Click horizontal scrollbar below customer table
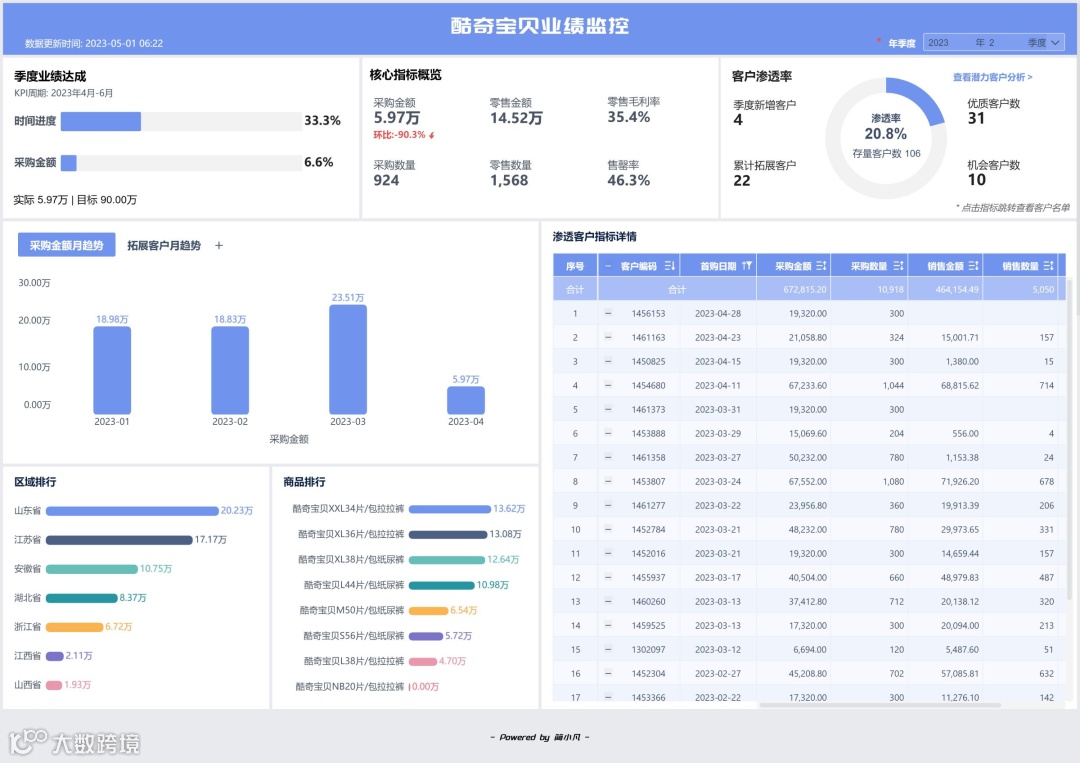Screen dimensions: 1080x763 tap(880, 705)
